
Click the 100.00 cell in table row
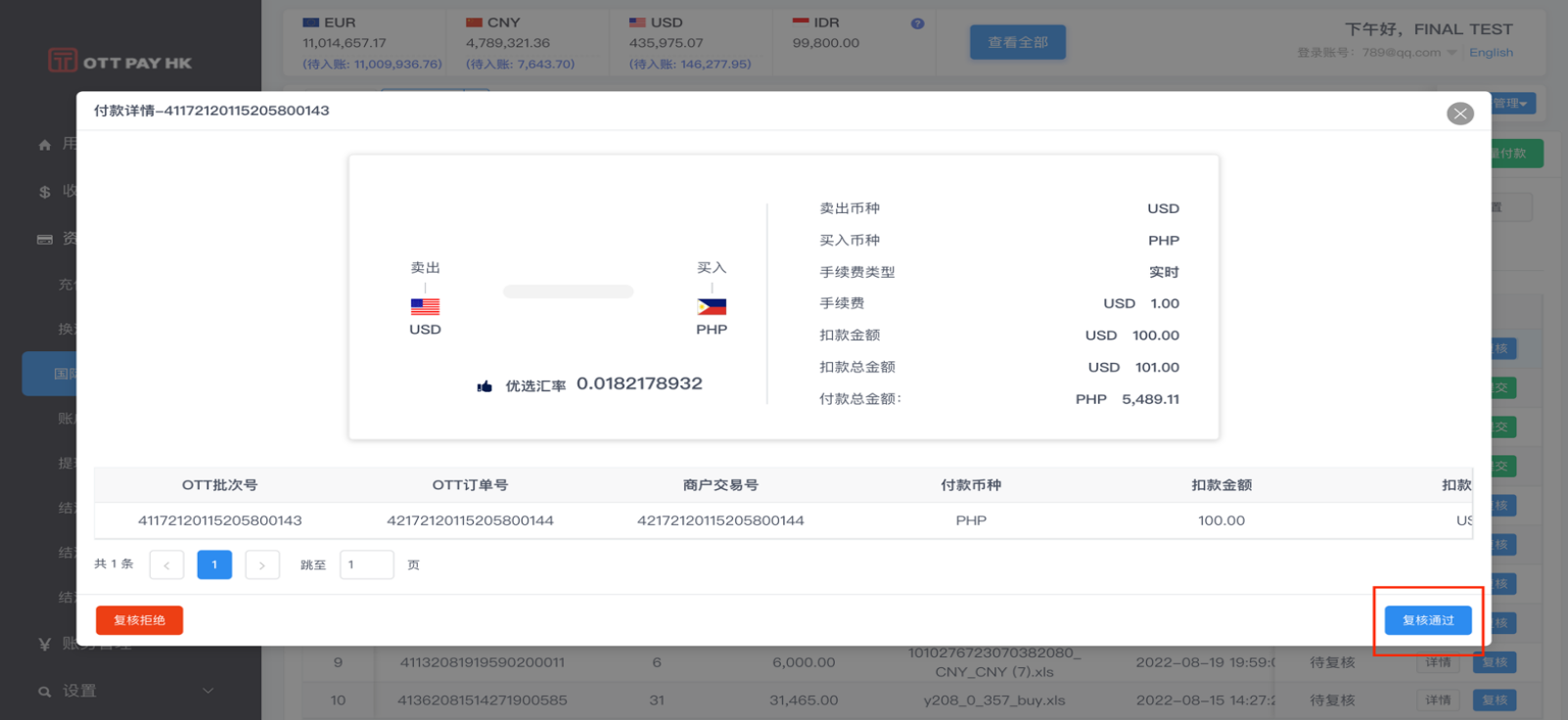tap(1222, 520)
